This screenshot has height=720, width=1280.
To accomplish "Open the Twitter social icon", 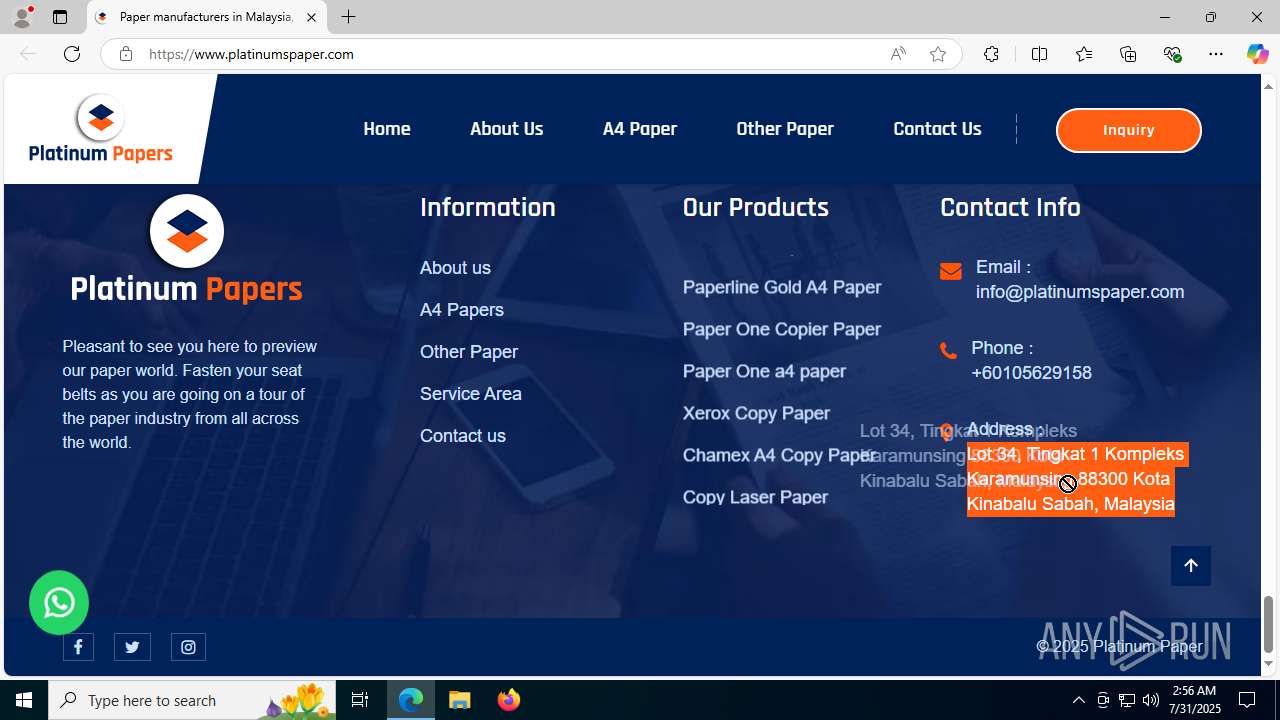I will pyautogui.click(x=132, y=647).
